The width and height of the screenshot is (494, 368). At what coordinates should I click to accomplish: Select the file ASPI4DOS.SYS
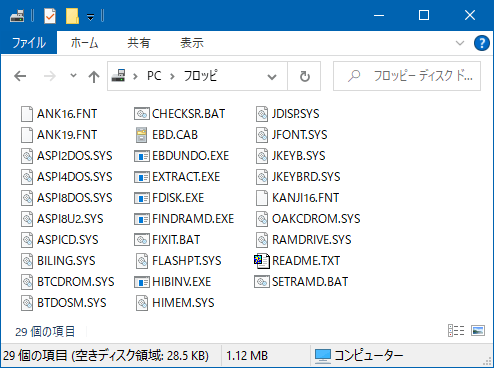click(x=67, y=177)
